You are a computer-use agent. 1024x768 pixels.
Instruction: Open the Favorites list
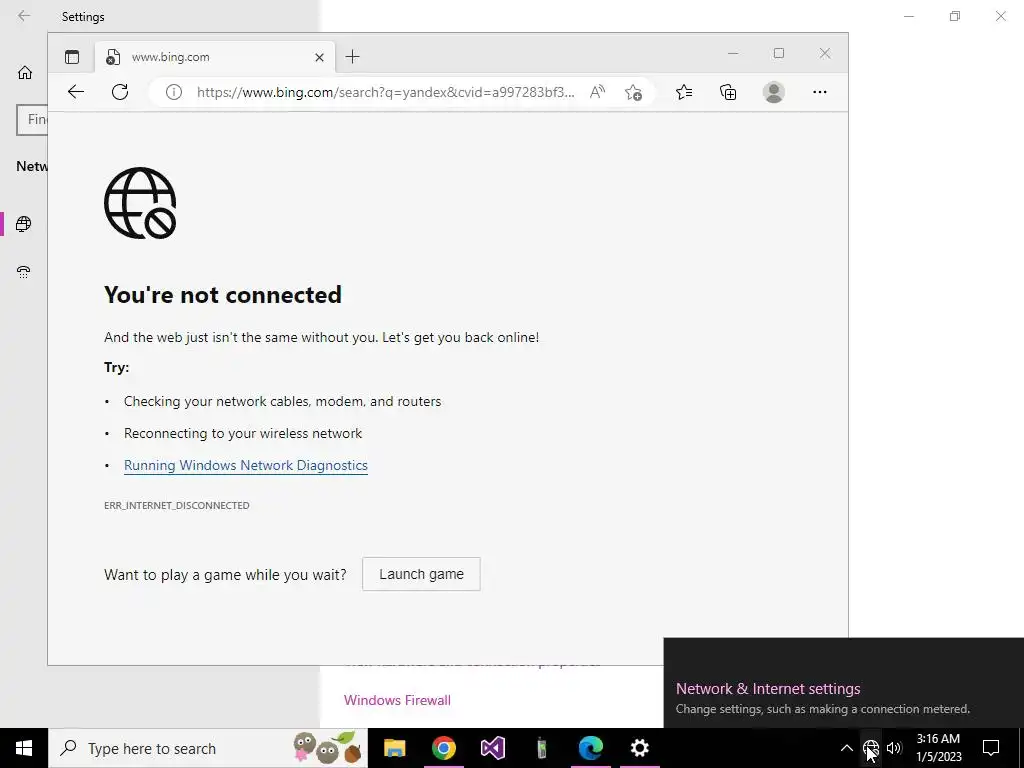click(684, 92)
